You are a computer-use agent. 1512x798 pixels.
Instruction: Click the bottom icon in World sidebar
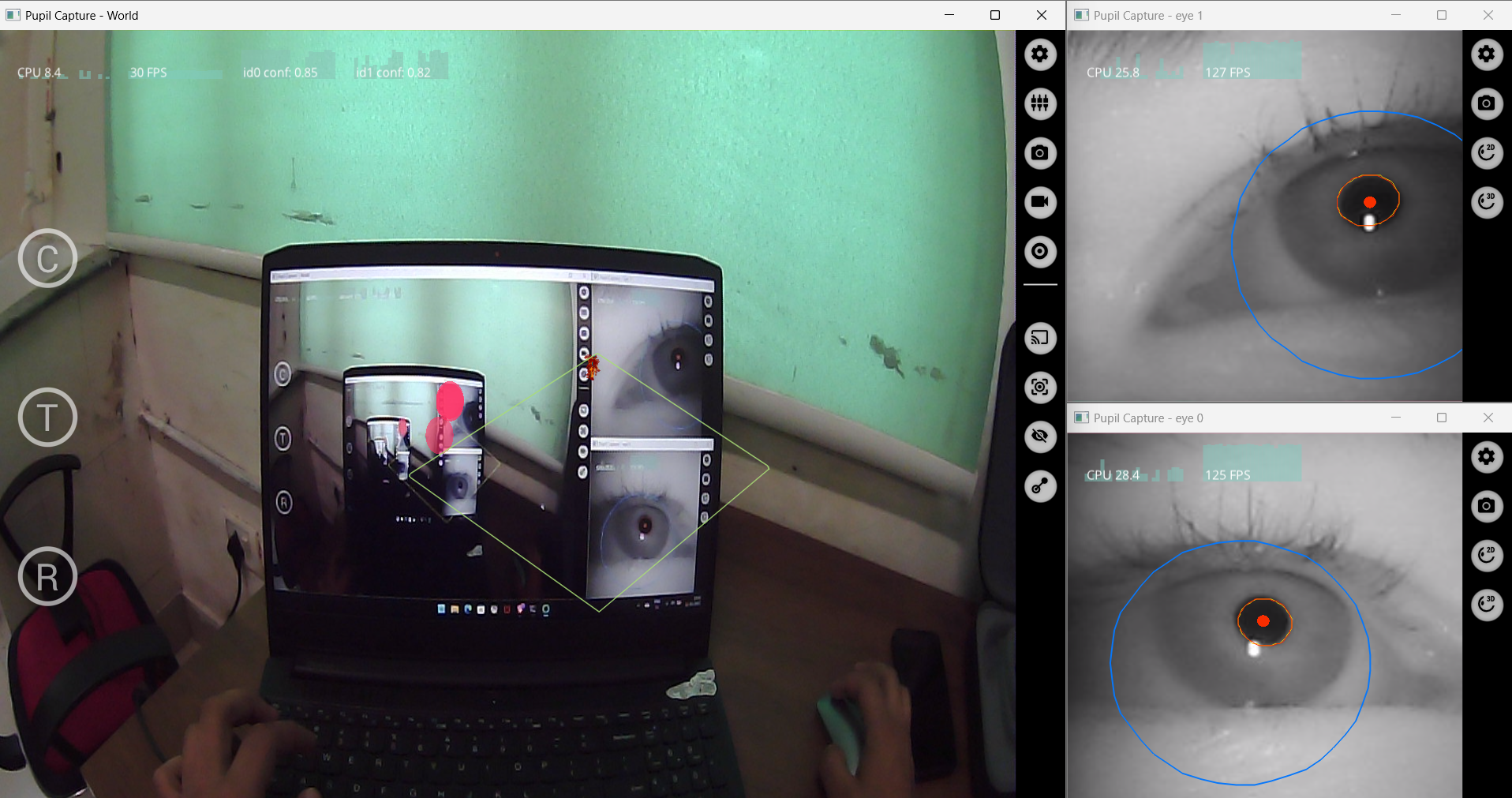(1040, 486)
